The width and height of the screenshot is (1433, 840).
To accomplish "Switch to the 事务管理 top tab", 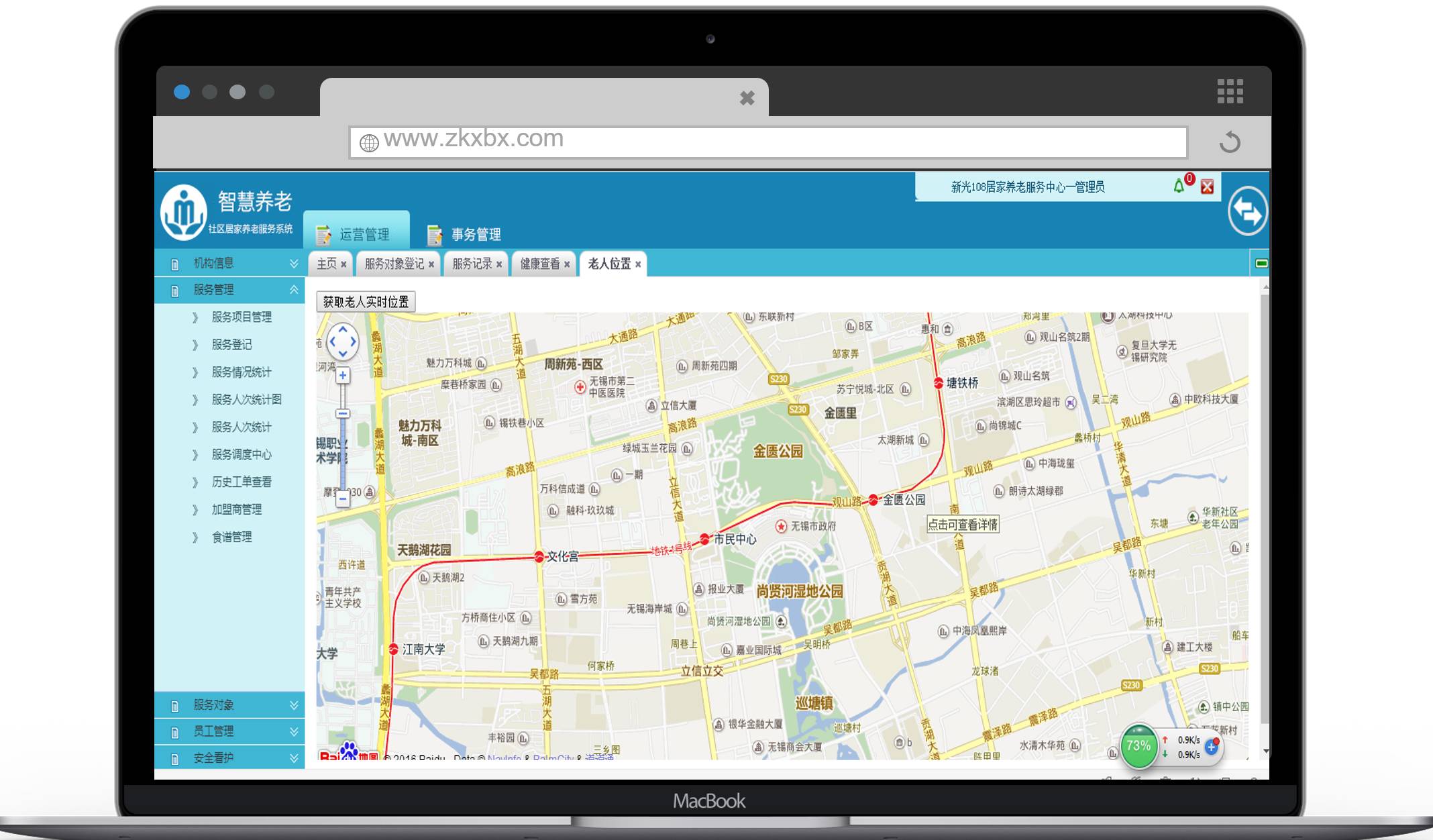I will (464, 234).
